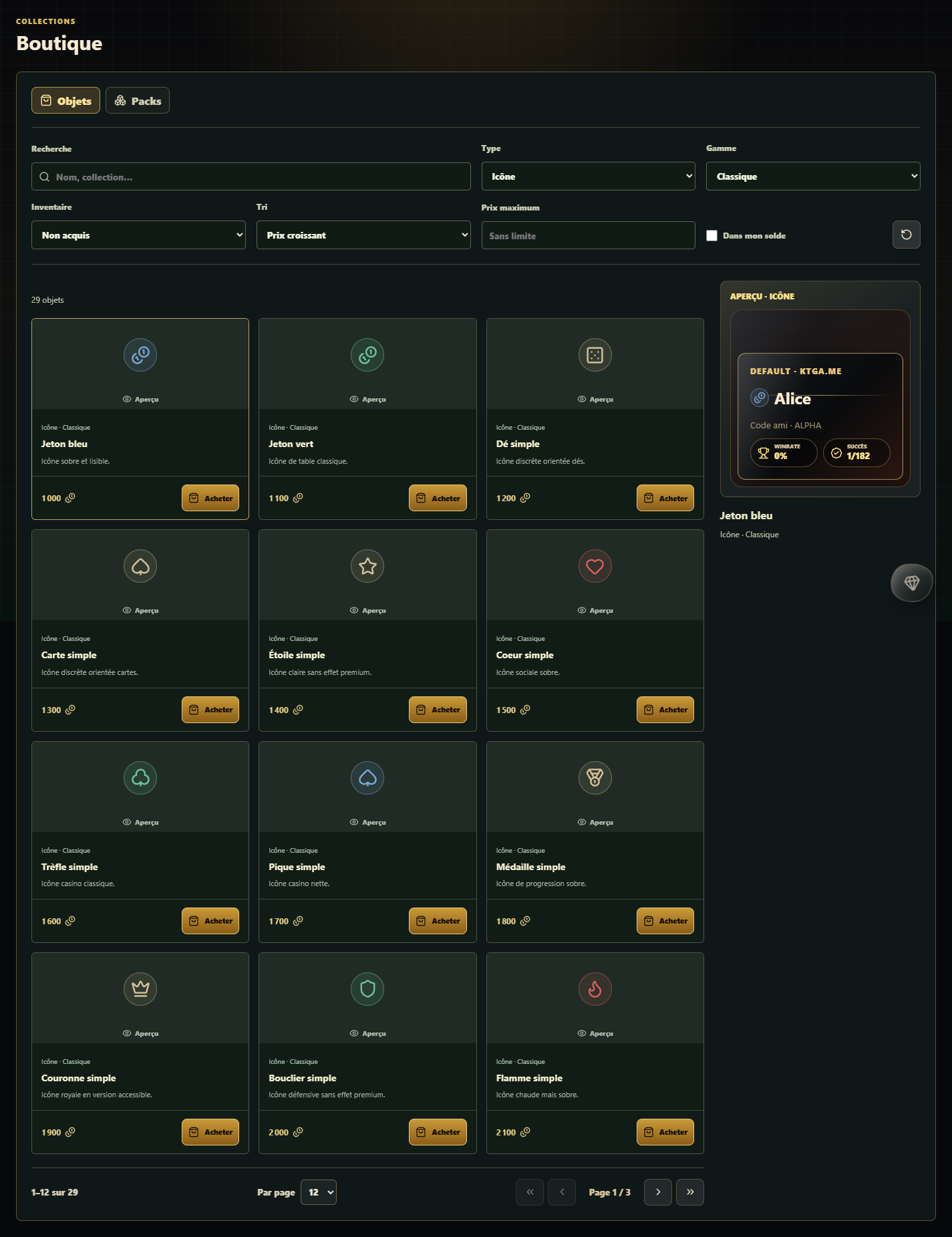Click the Recherche search input field

click(251, 176)
